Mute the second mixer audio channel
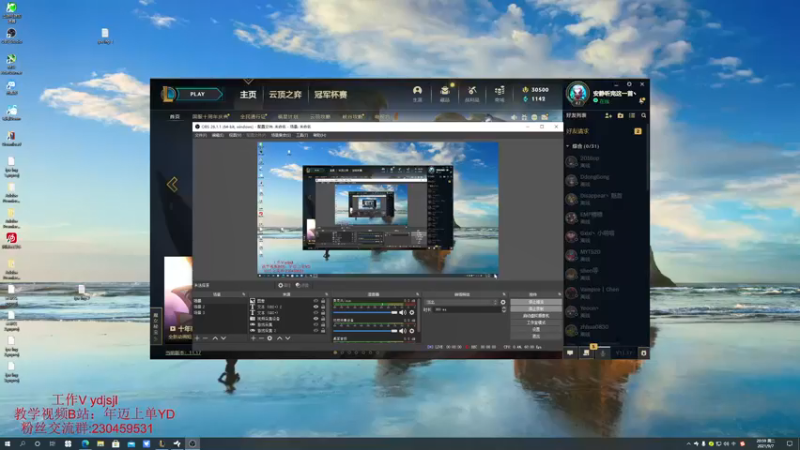Viewport: 800px width, 450px height. pos(403,331)
